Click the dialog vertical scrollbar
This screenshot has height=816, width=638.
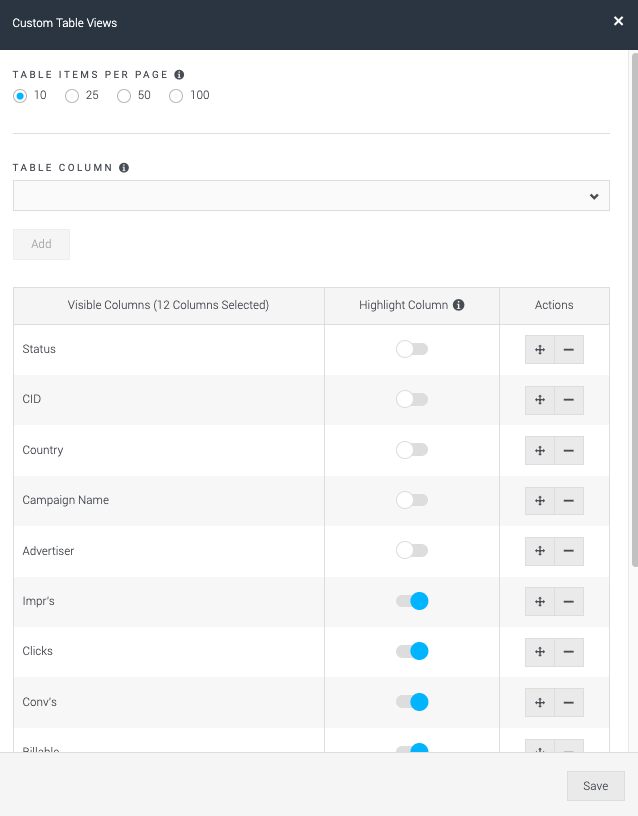point(634,309)
